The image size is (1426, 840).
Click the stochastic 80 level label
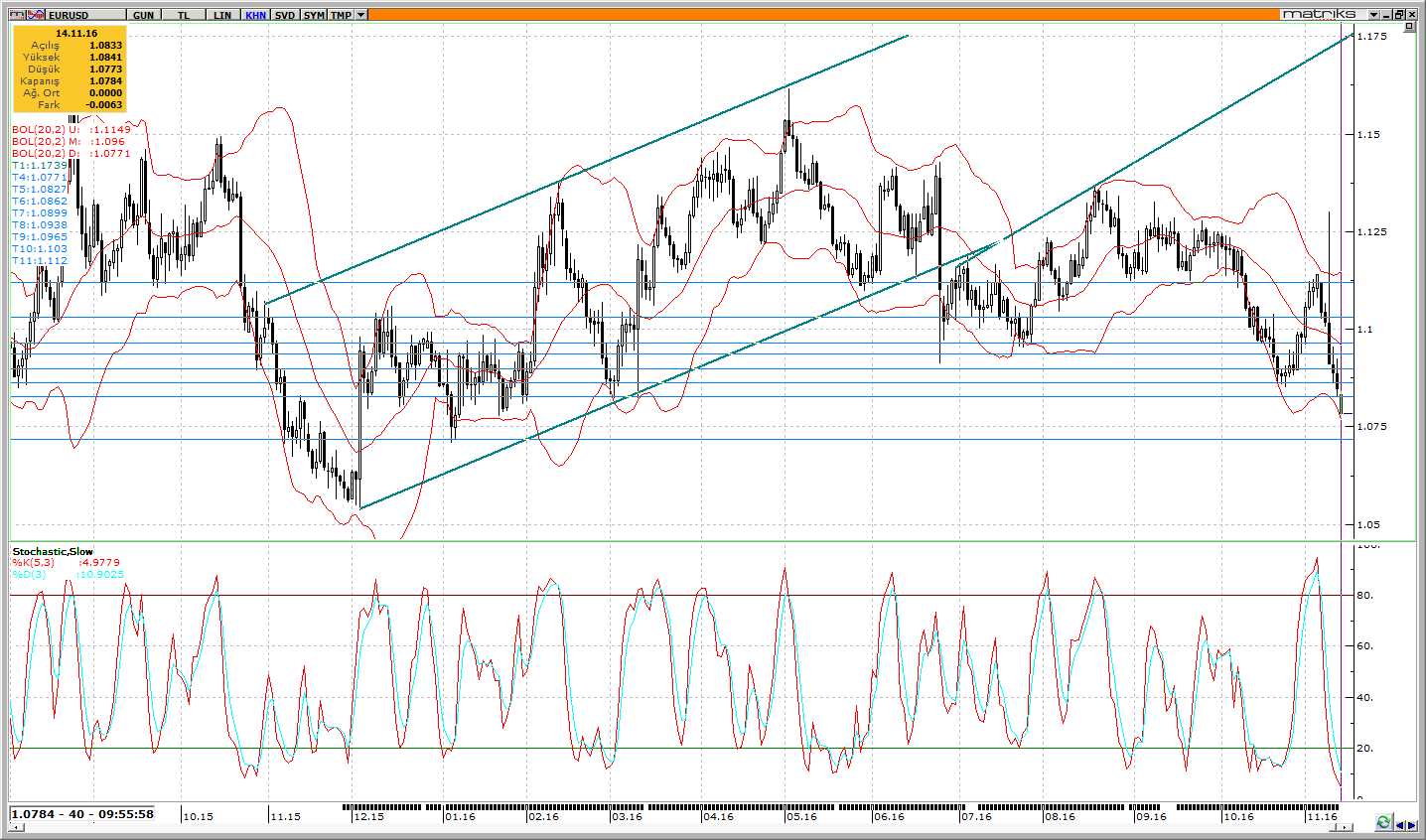(x=1364, y=596)
